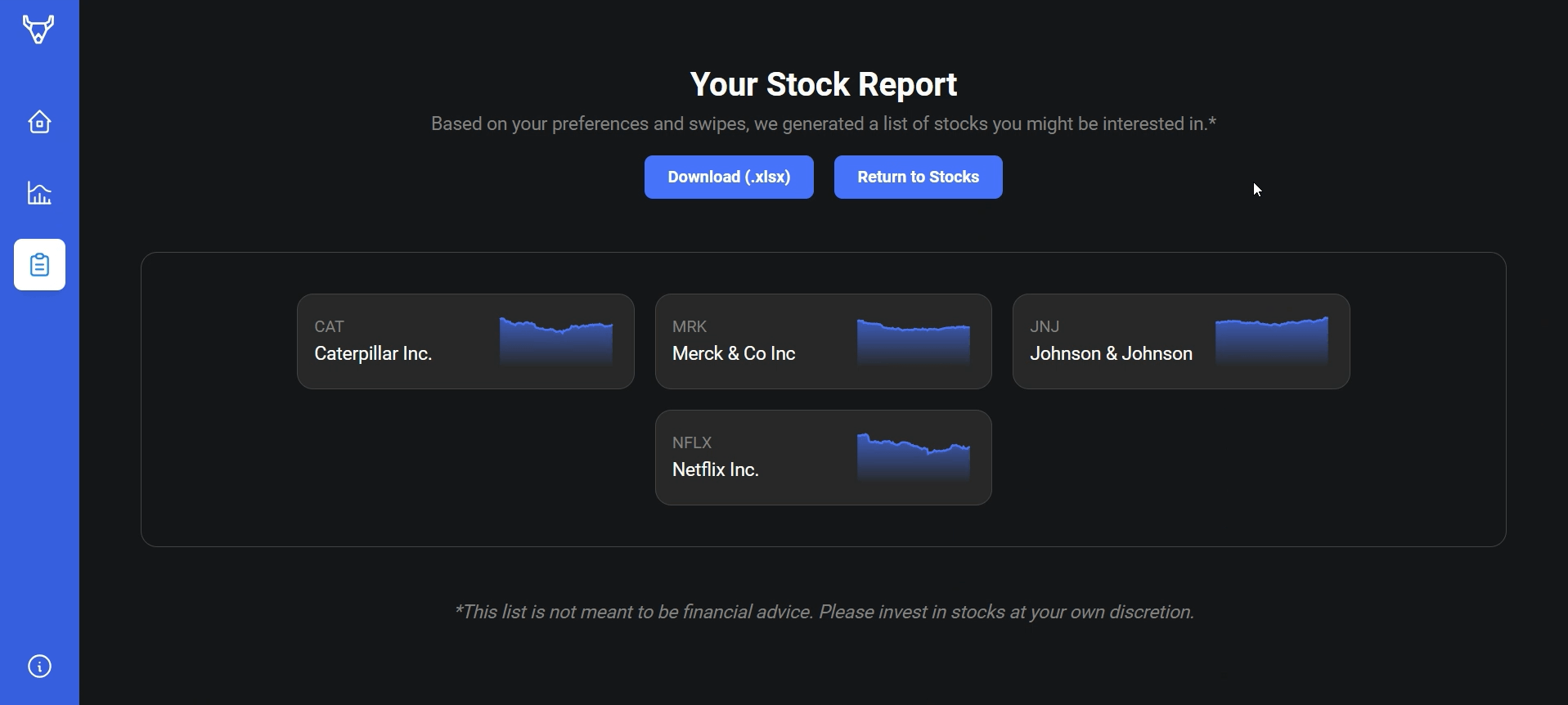Select the CAT ticker label

point(329,326)
